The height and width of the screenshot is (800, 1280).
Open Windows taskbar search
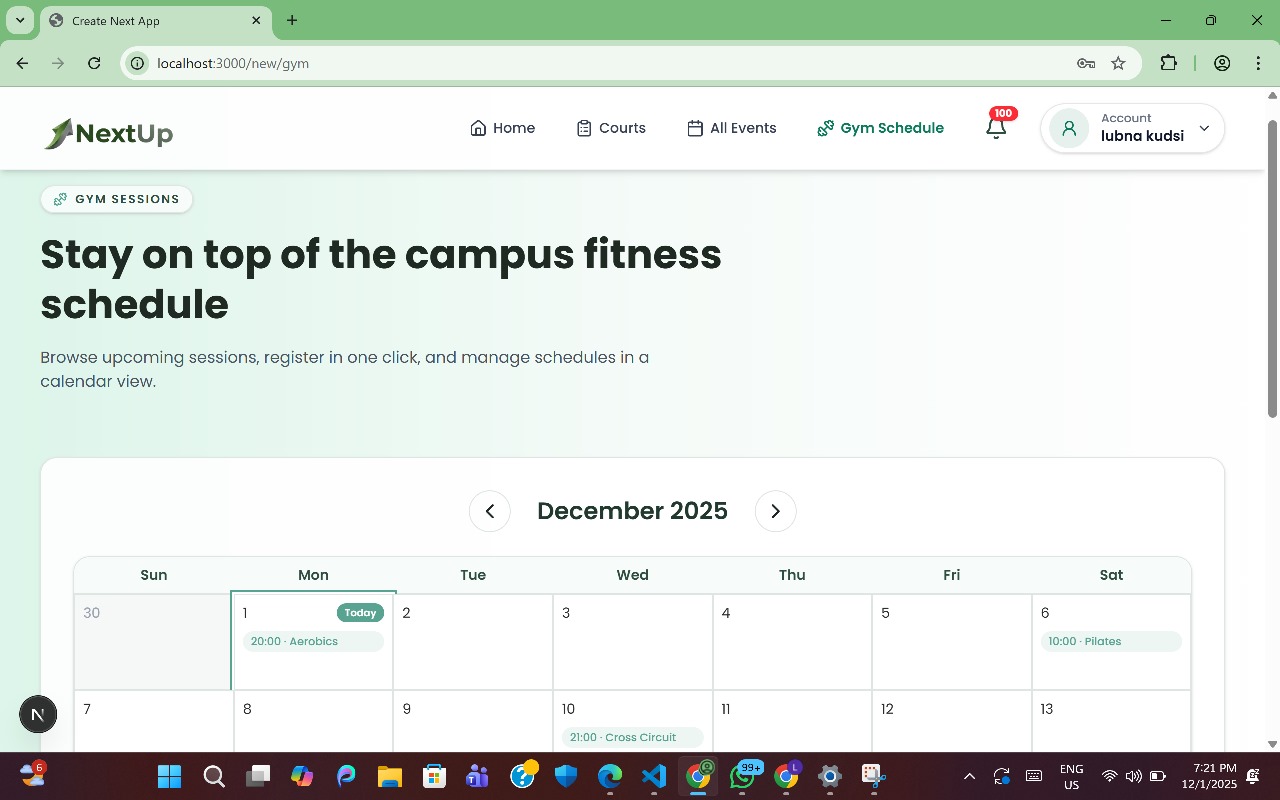pyautogui.click(x=214, y=776)
